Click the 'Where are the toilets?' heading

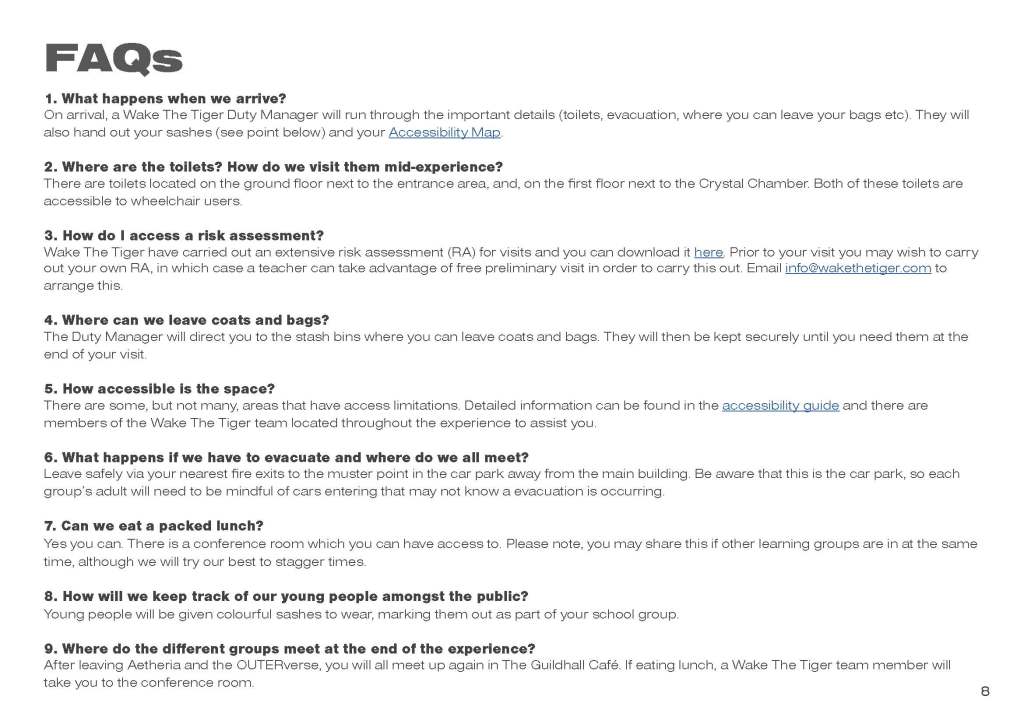coord(273,167)
